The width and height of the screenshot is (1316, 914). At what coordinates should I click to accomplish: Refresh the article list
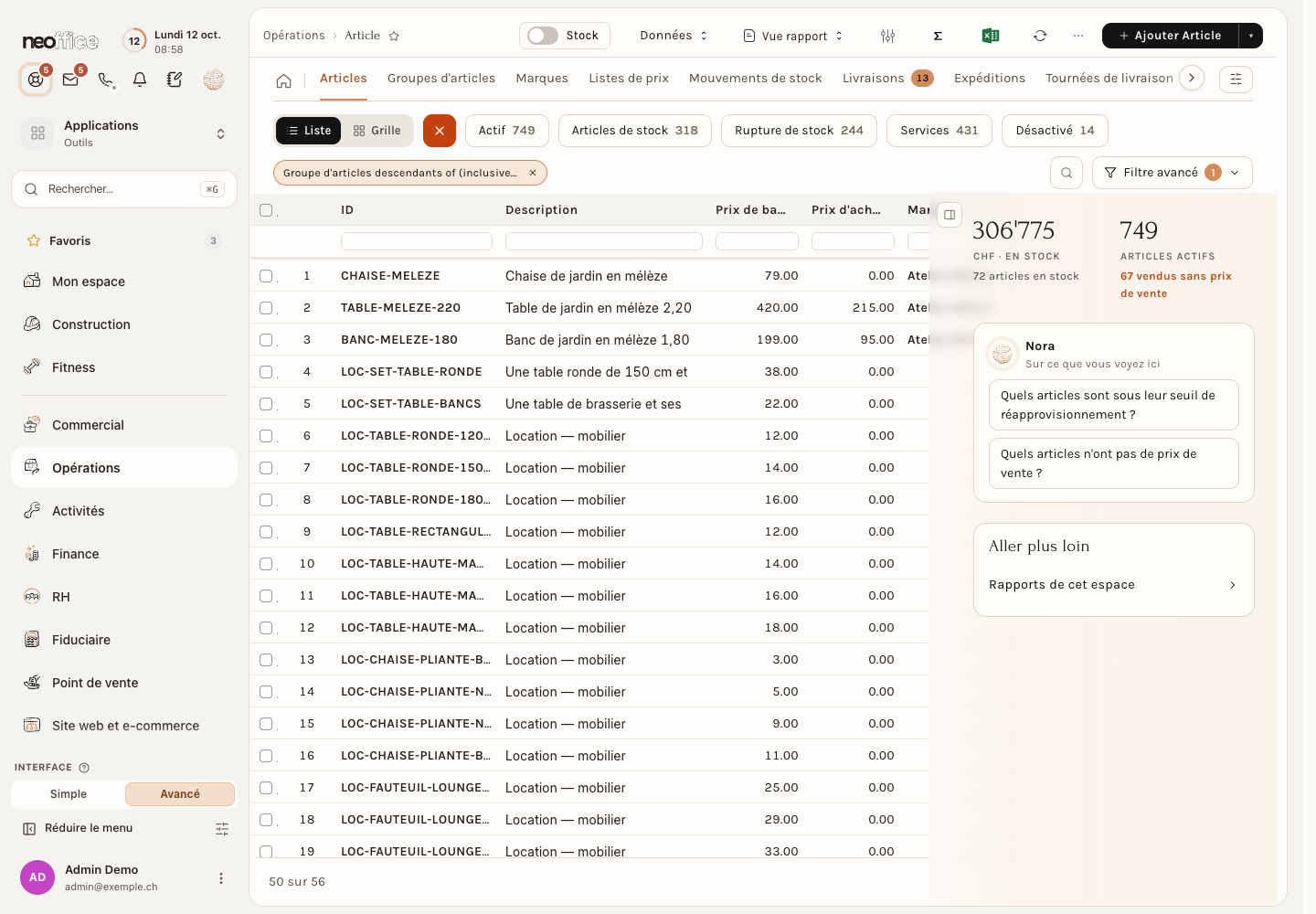click(x=1040, y=36)
